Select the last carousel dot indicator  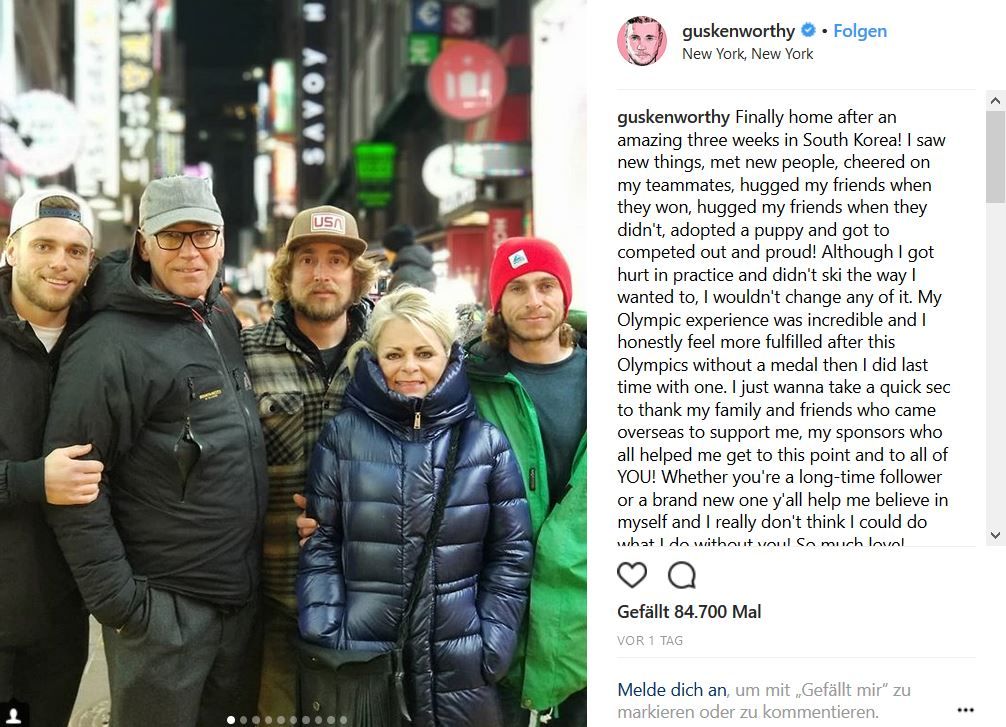pos(343,720)
